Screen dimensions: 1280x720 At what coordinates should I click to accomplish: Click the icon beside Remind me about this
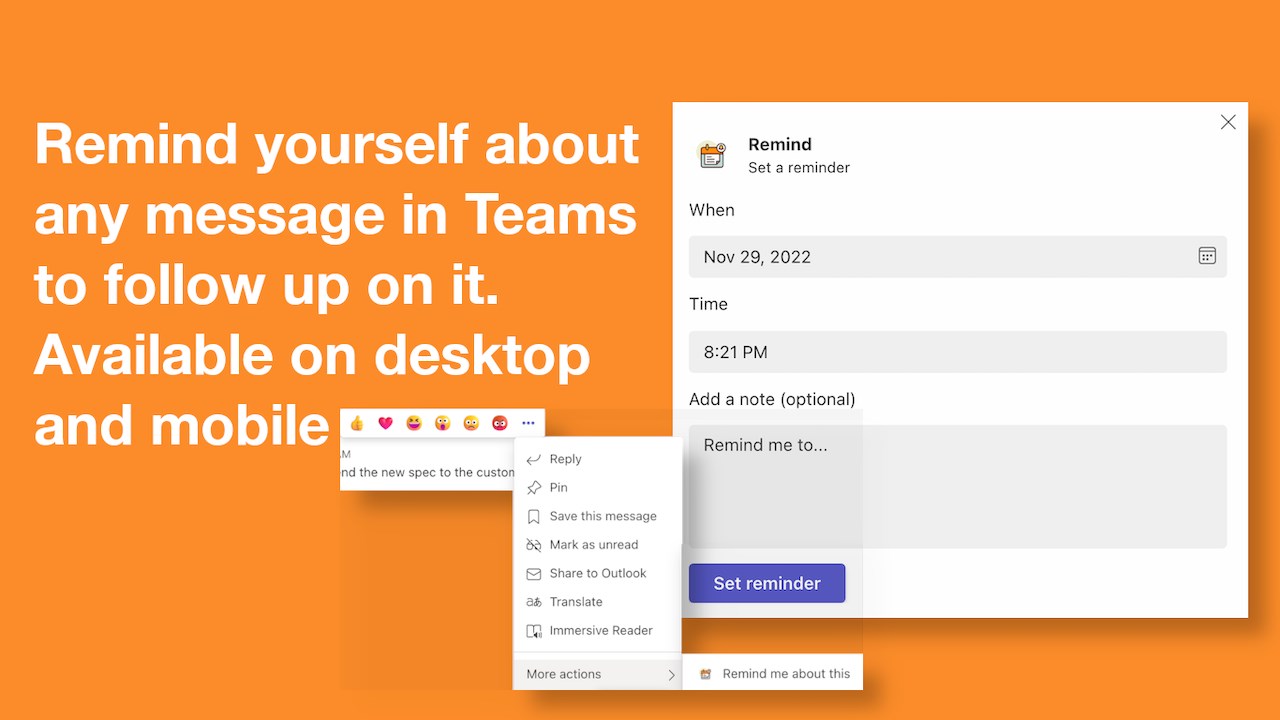coord(706,674)
